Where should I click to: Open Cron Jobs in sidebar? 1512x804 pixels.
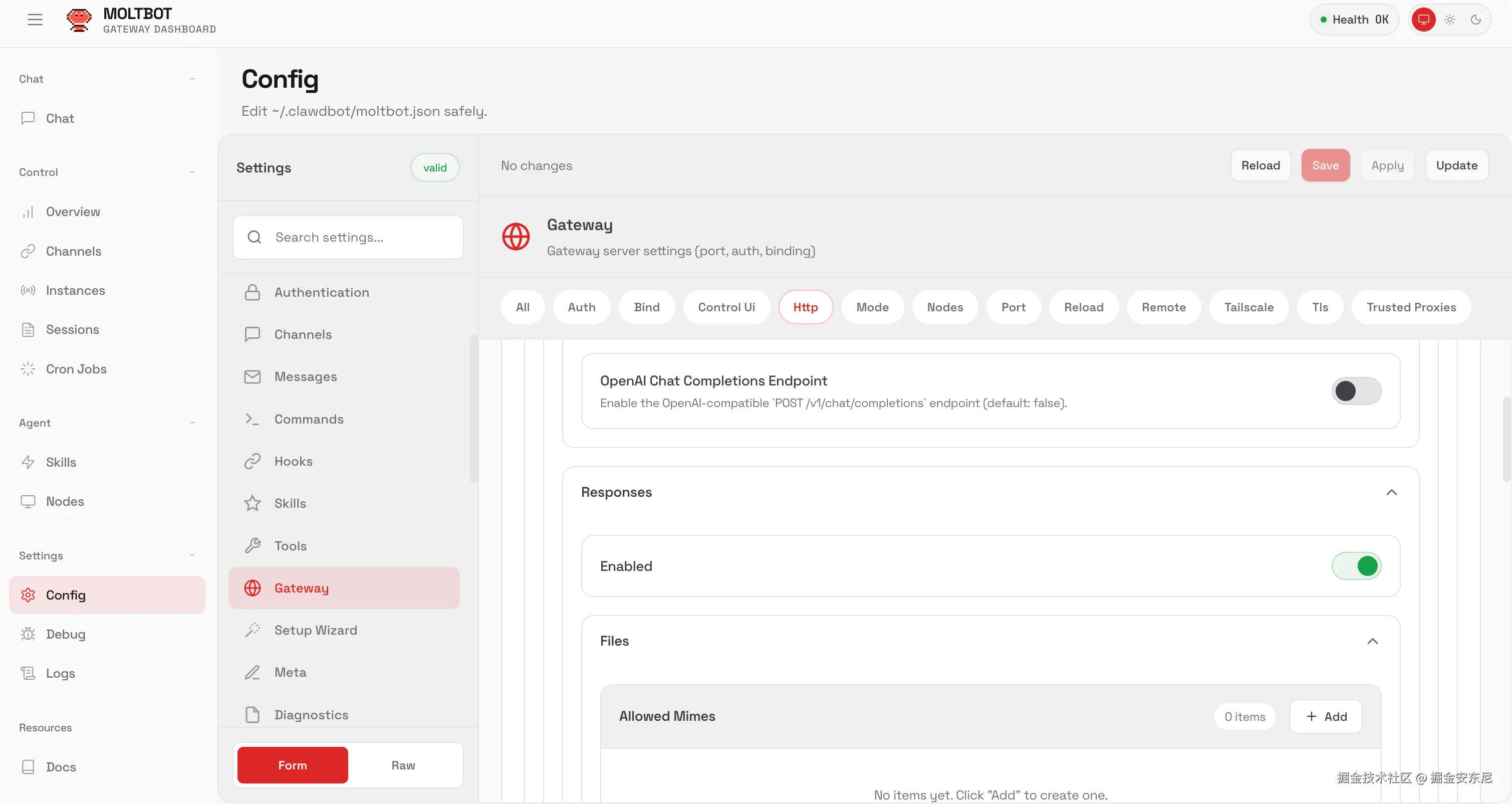tap(76, 369)
